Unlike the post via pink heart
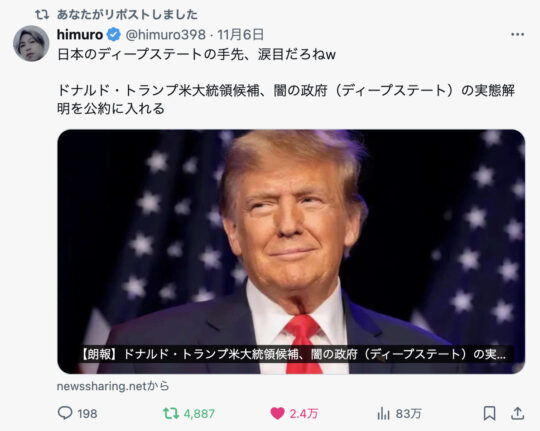Image resolution: width=540 pixels, height=431 pixels. click(x=277, y=413)
